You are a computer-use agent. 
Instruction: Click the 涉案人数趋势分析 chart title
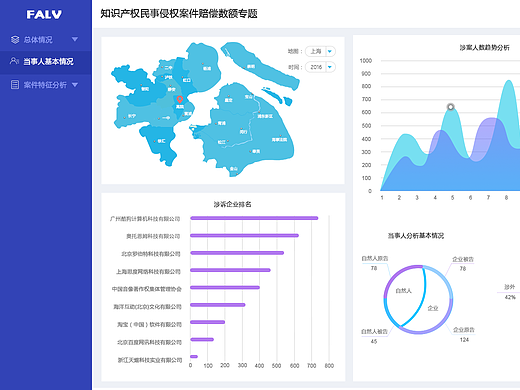(484, 48)
